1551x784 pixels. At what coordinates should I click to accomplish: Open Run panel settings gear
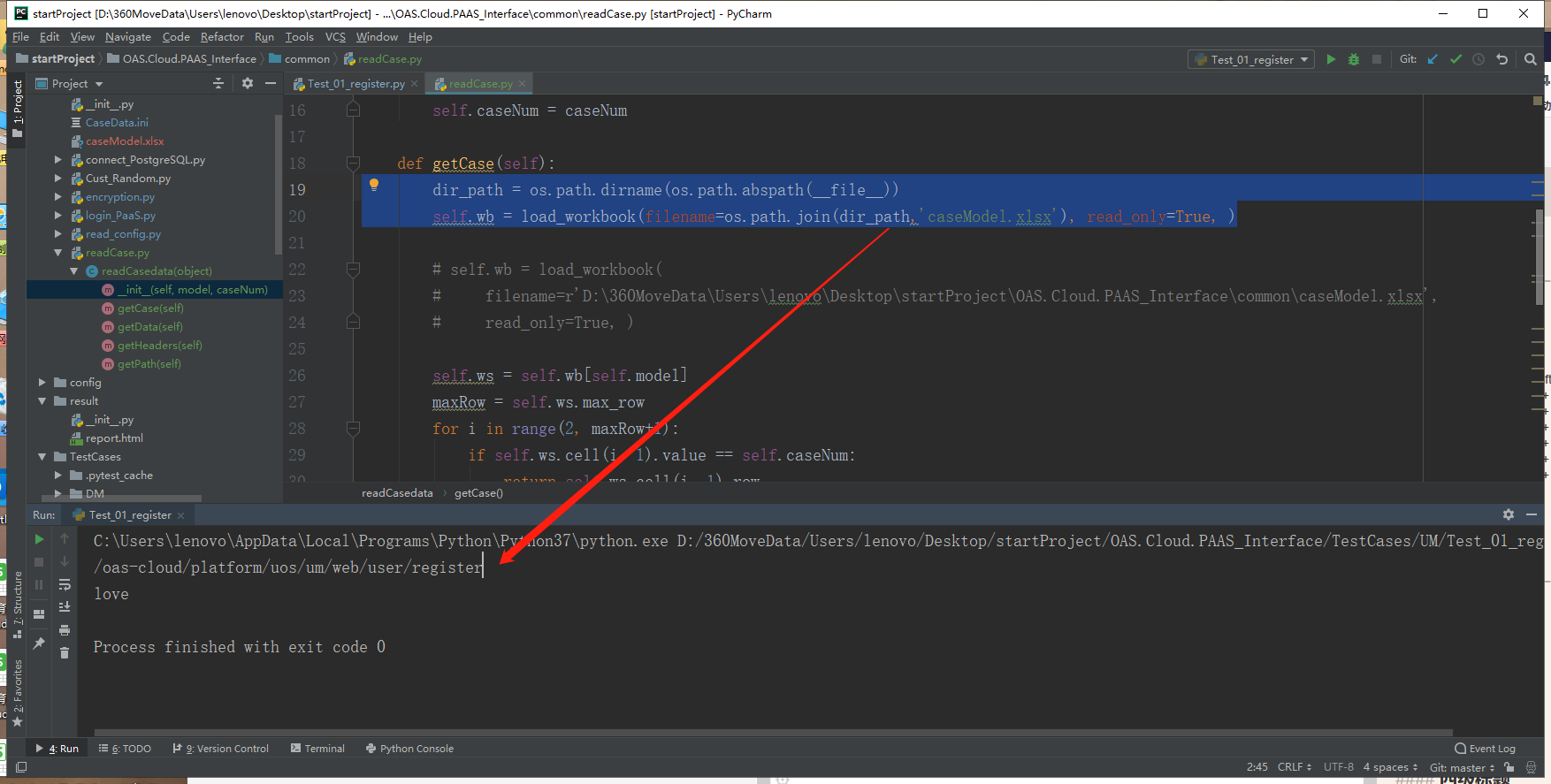[x=1509, y=514]
